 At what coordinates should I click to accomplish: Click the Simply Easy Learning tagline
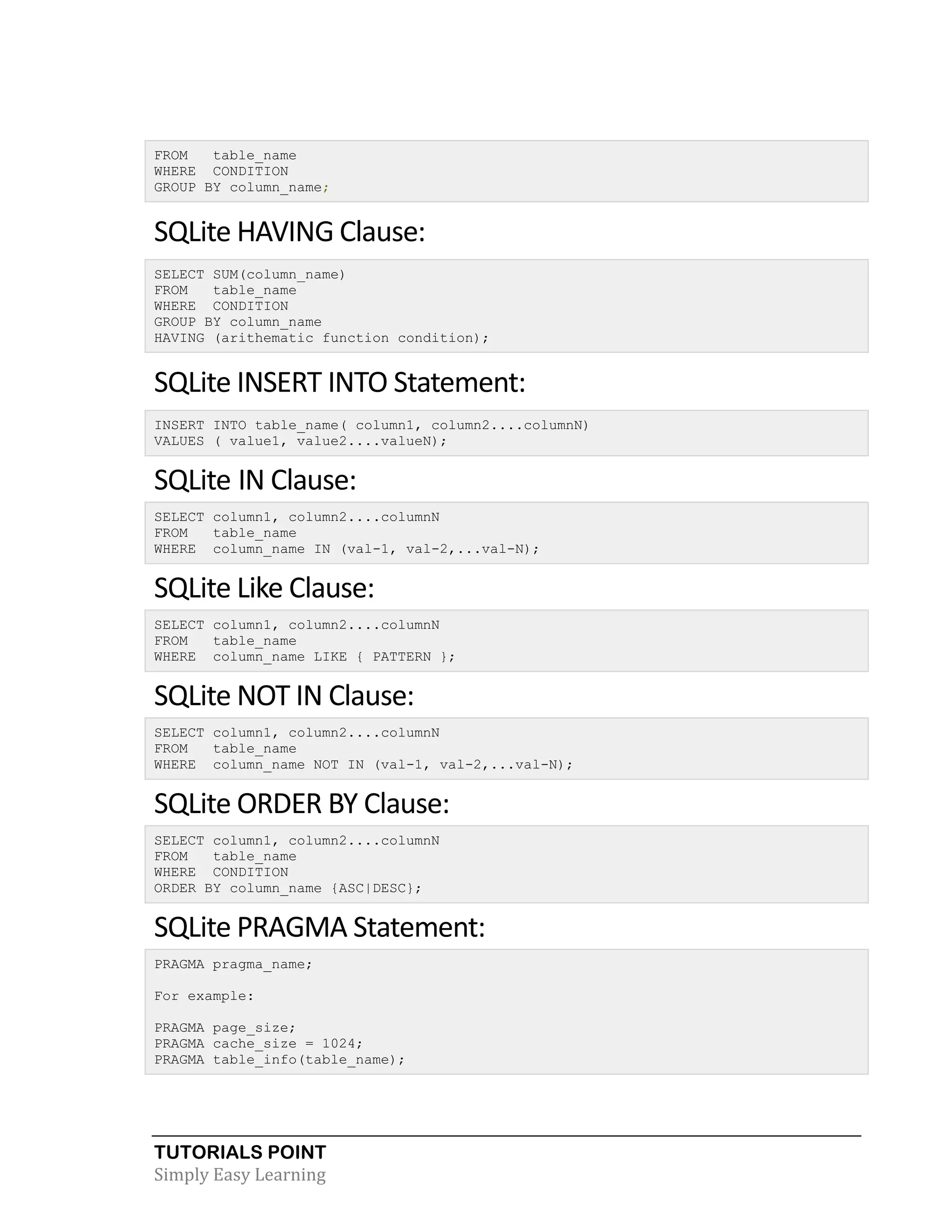pyautogui.click(x=240, y=1174)
